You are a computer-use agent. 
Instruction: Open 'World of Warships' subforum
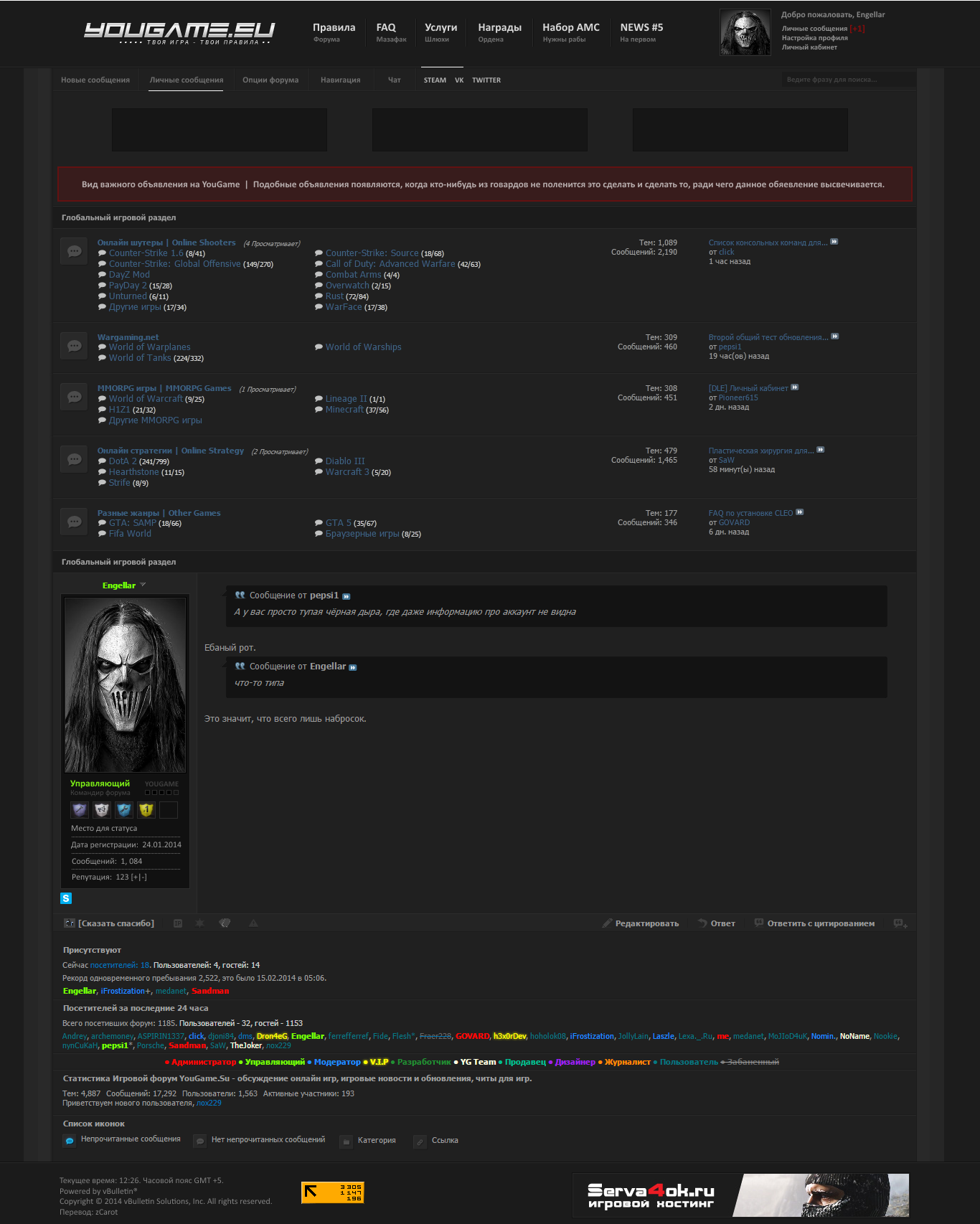(x=364, y=347)
